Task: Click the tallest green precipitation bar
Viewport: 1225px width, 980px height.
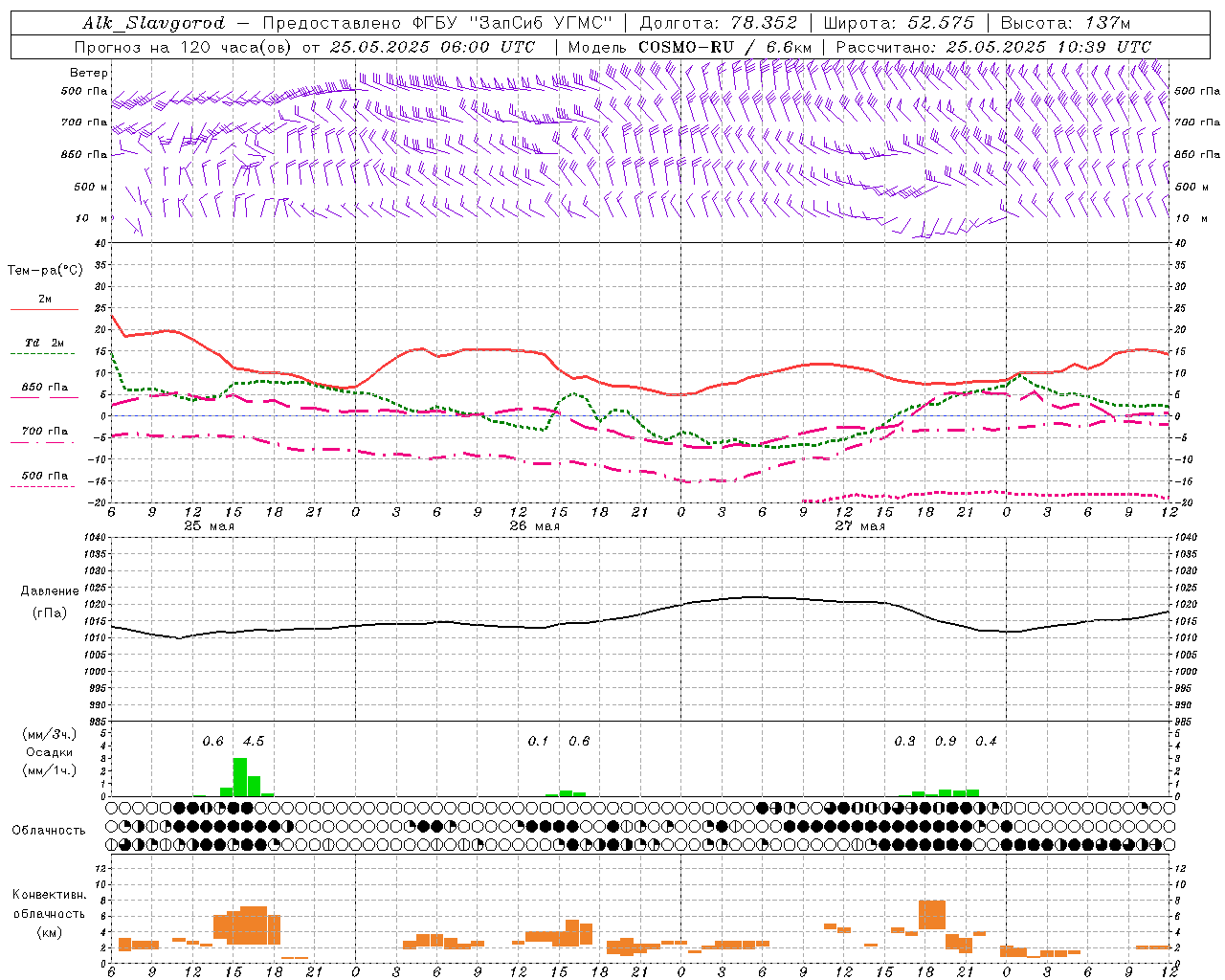Action: [x=240, y=777]
